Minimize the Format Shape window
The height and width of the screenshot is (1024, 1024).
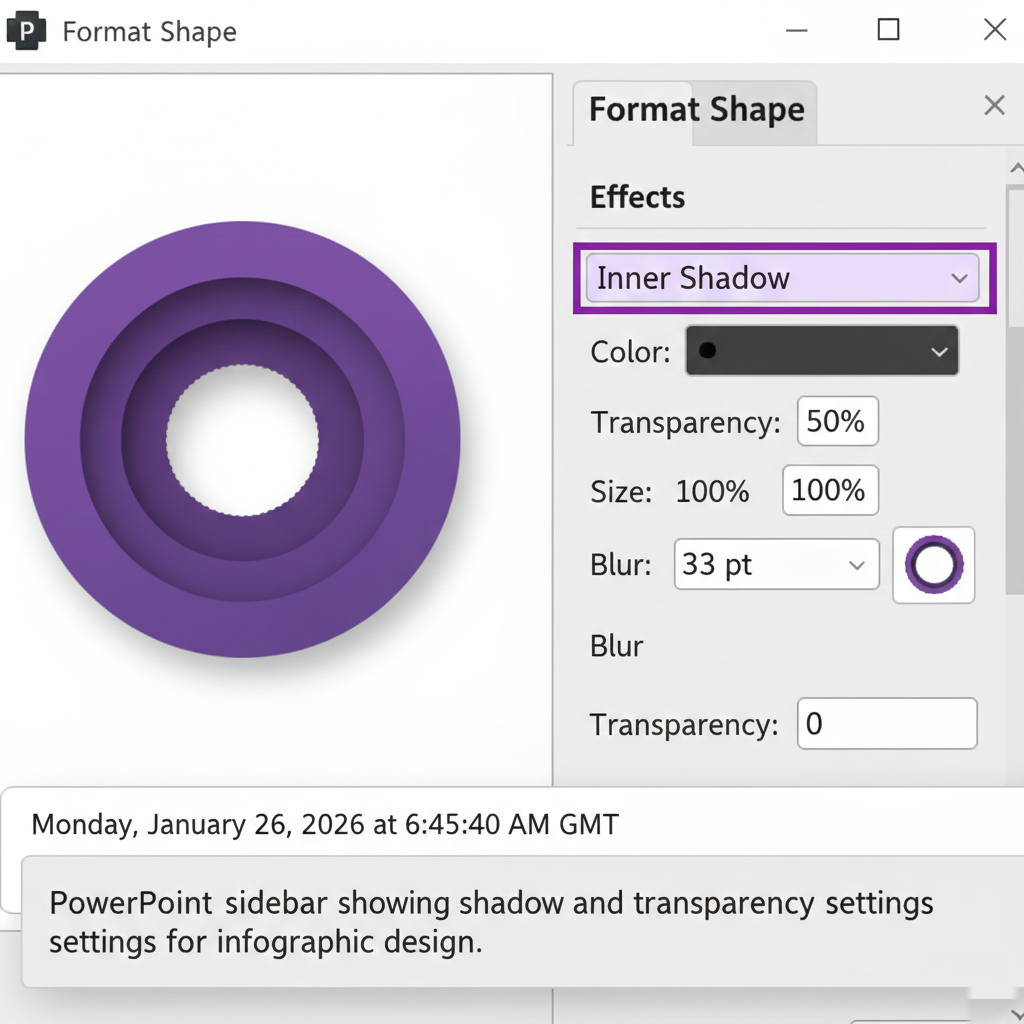tap(796, 30)
